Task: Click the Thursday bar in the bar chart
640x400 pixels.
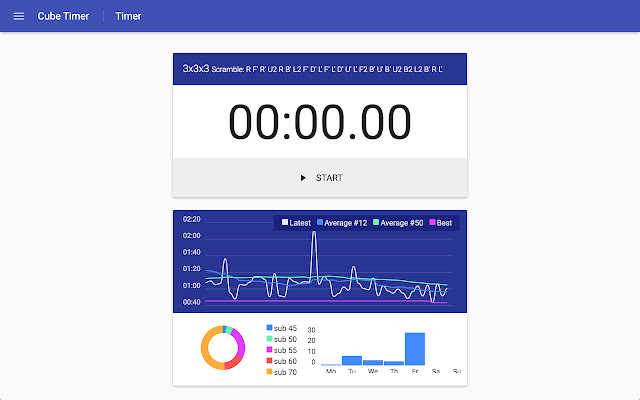Action: pyautogui.click(x=394, y=363)
